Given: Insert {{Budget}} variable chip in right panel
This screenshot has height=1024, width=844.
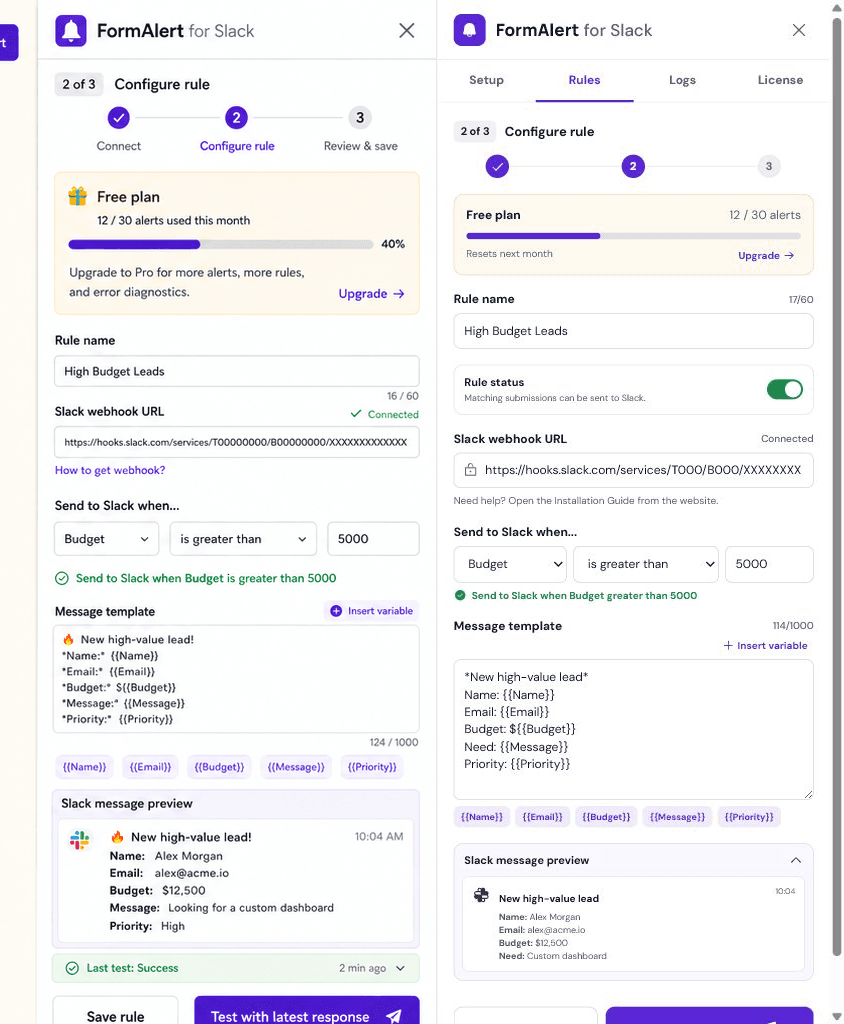Looking at the screenshot, I should 606,816.
